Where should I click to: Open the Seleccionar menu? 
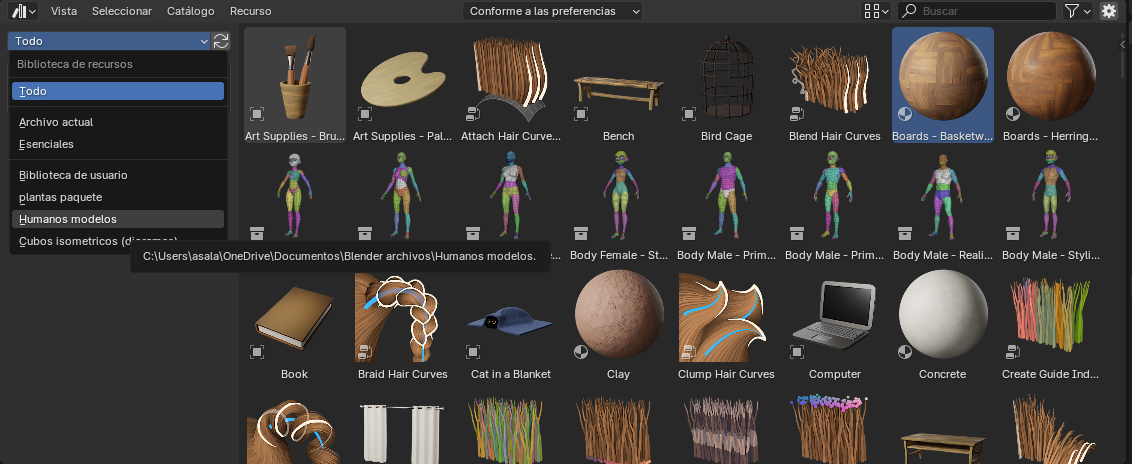(122, 11)
